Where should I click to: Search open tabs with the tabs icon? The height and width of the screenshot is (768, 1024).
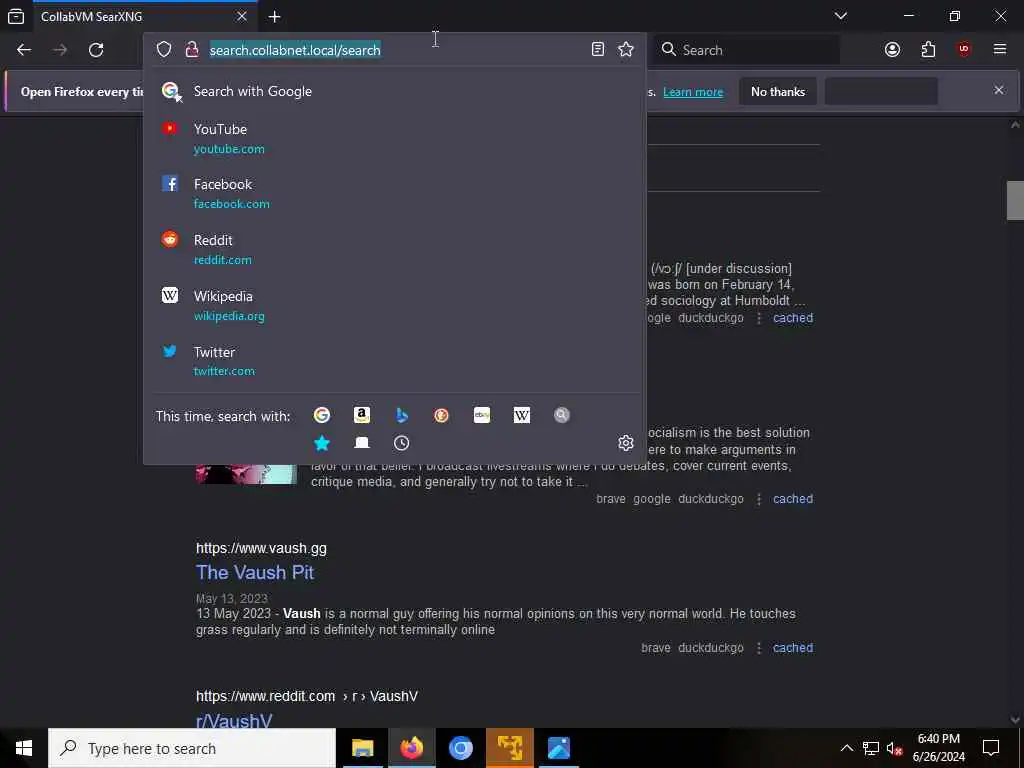click(362, 443)
